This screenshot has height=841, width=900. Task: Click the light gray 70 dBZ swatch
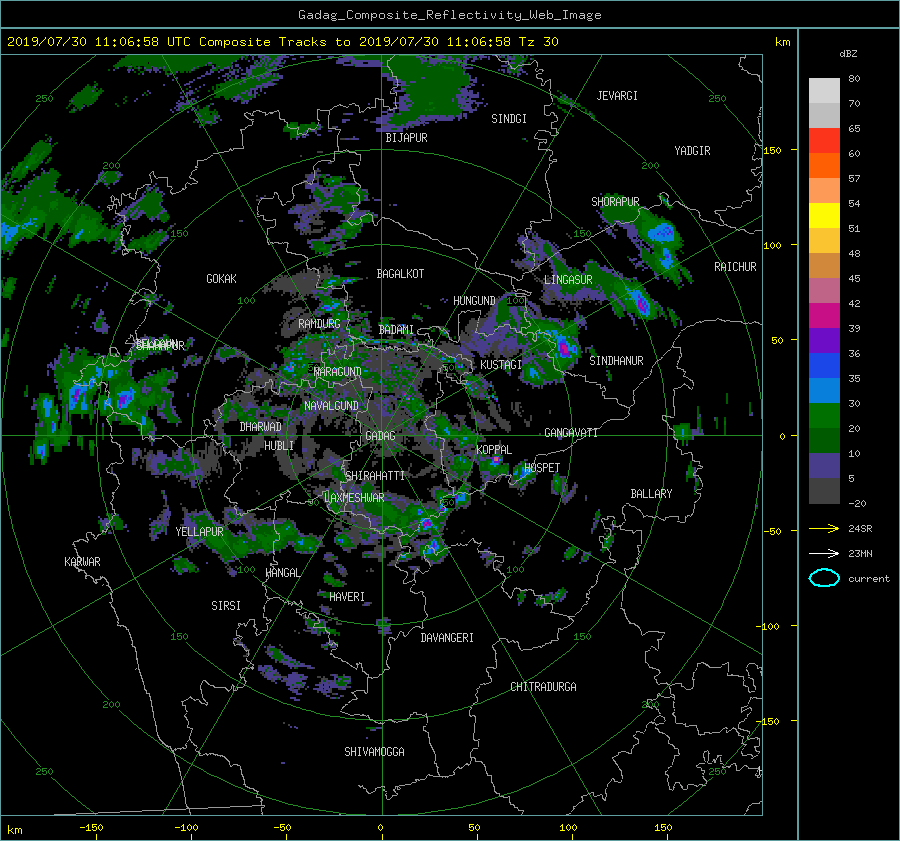[824, 91]
